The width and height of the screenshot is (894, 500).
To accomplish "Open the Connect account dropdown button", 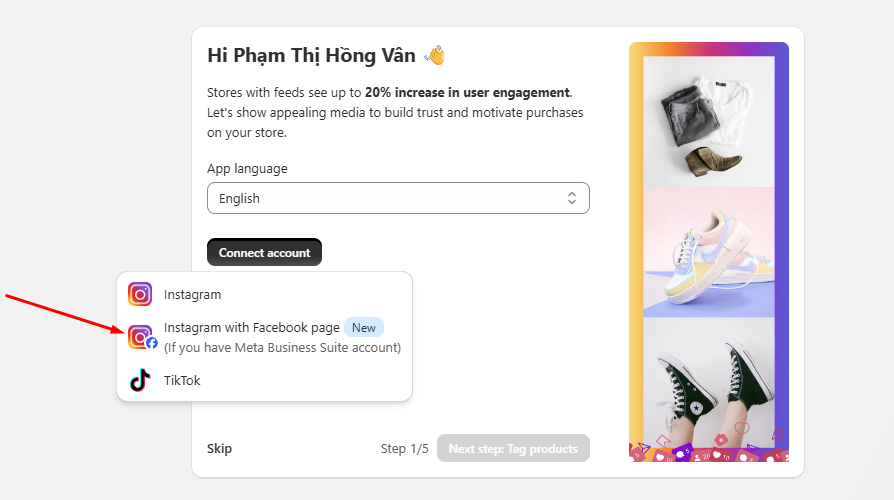I will (265, 253).
